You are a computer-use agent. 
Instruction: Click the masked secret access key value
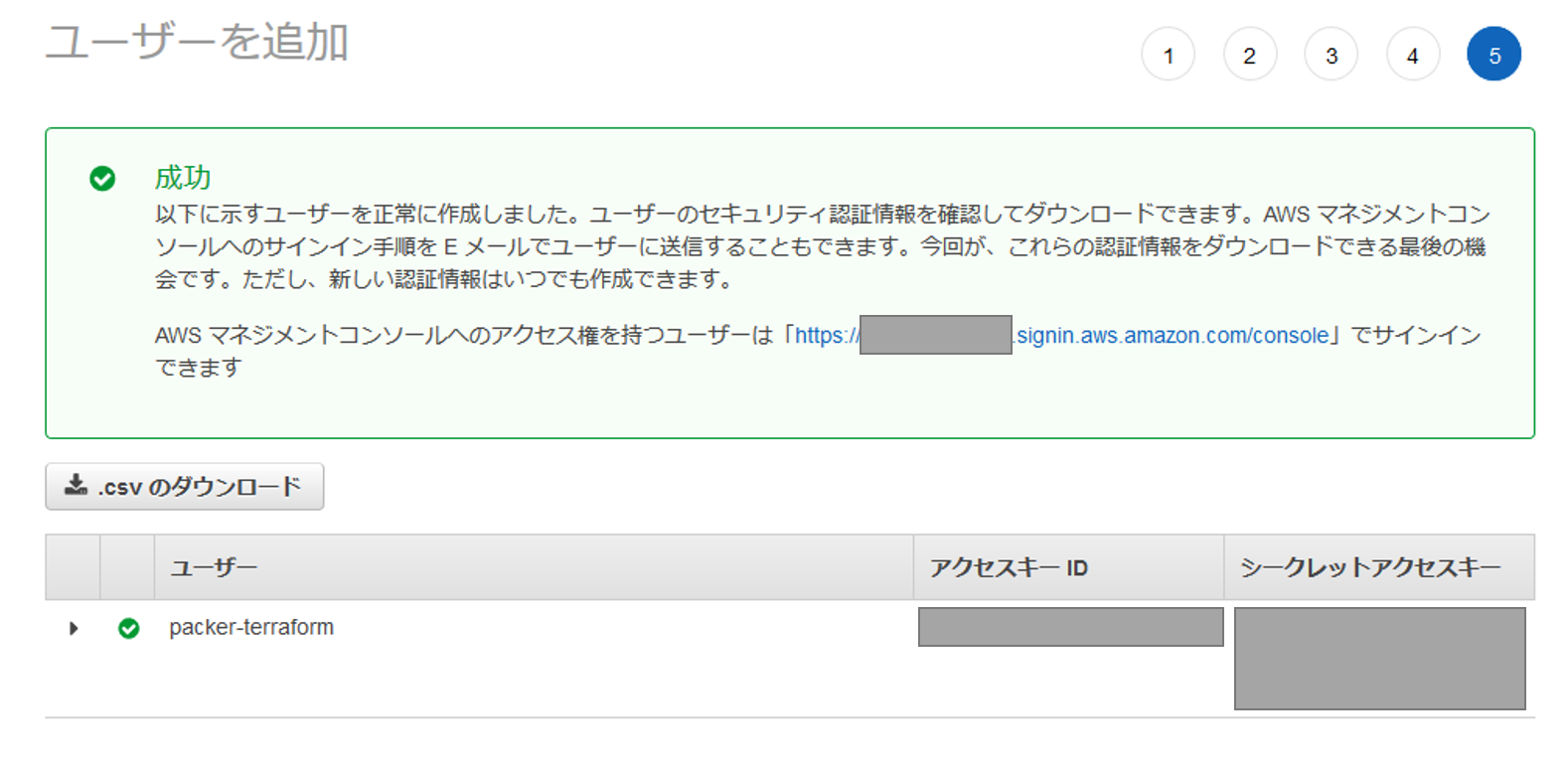pos(1379,658)
